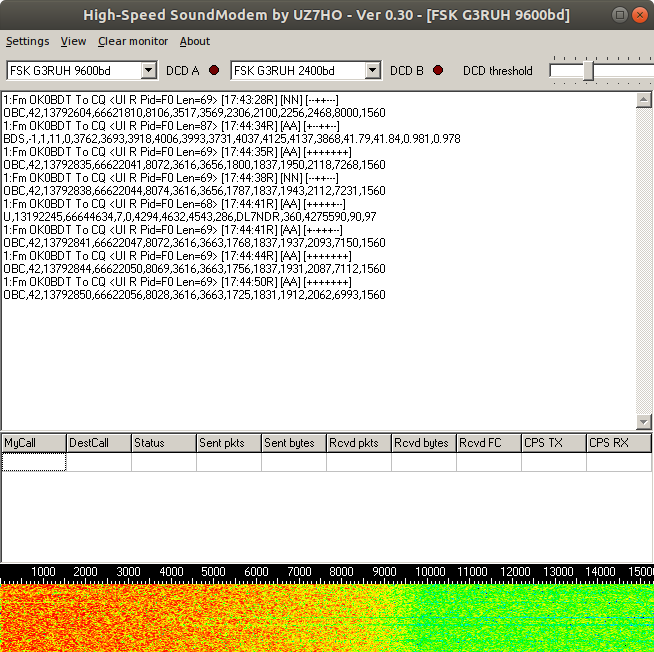Screen dimensions: 654x652
Task: Expand the FSK G3RUH 2400bd dropdown arrow
Action: 372,70
